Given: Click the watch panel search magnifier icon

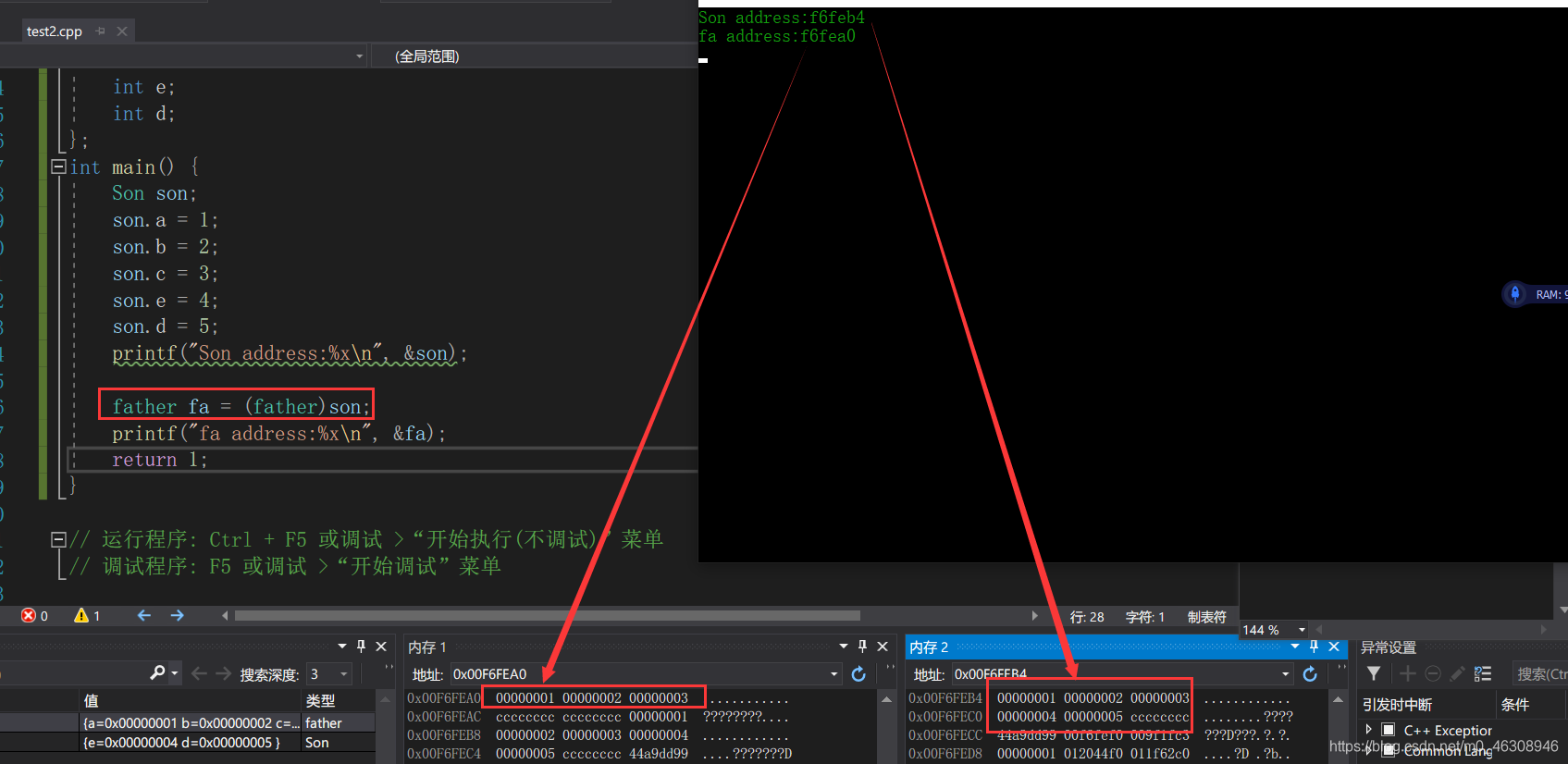Looking at the screenshot, I should pyautogui.click(x=157, y=673).
